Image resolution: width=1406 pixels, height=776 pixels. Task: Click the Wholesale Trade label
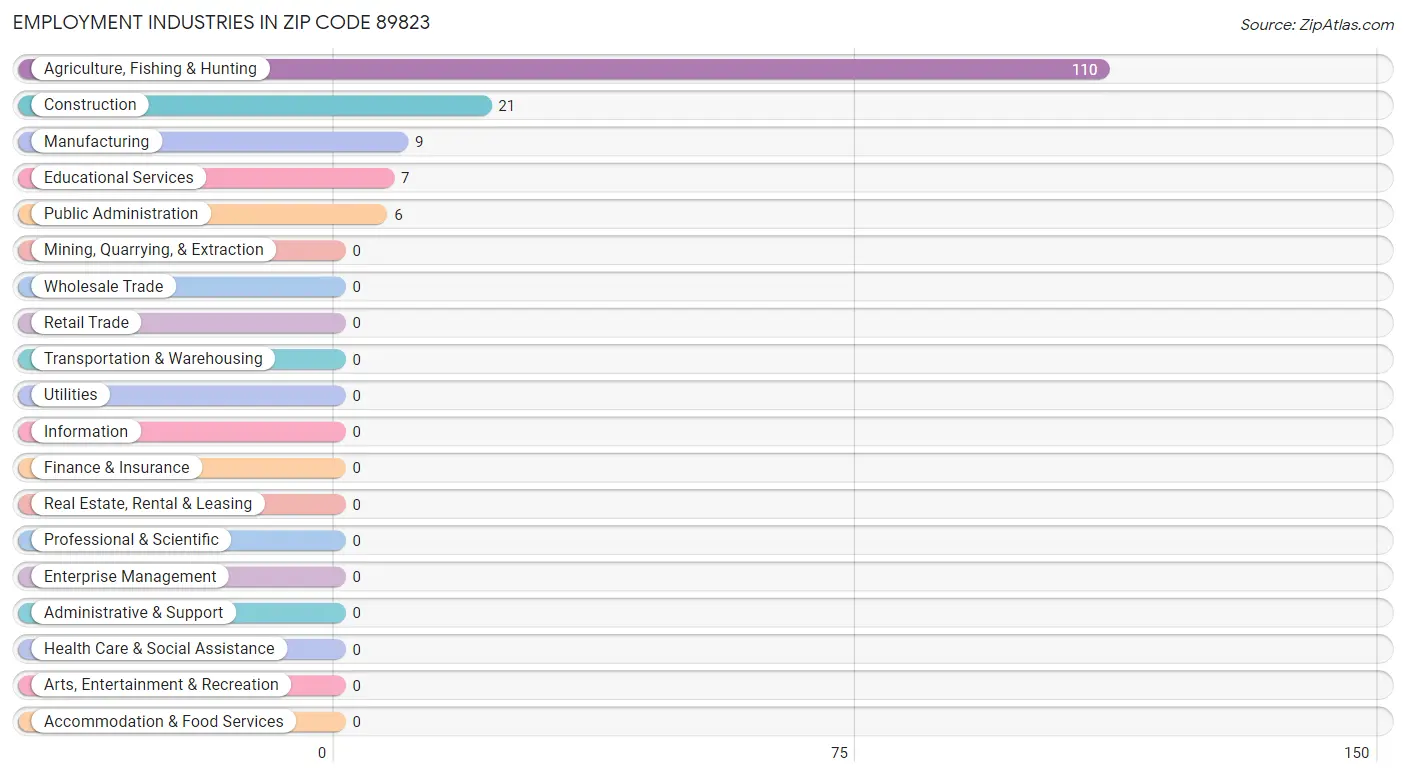tap(103, 287)
